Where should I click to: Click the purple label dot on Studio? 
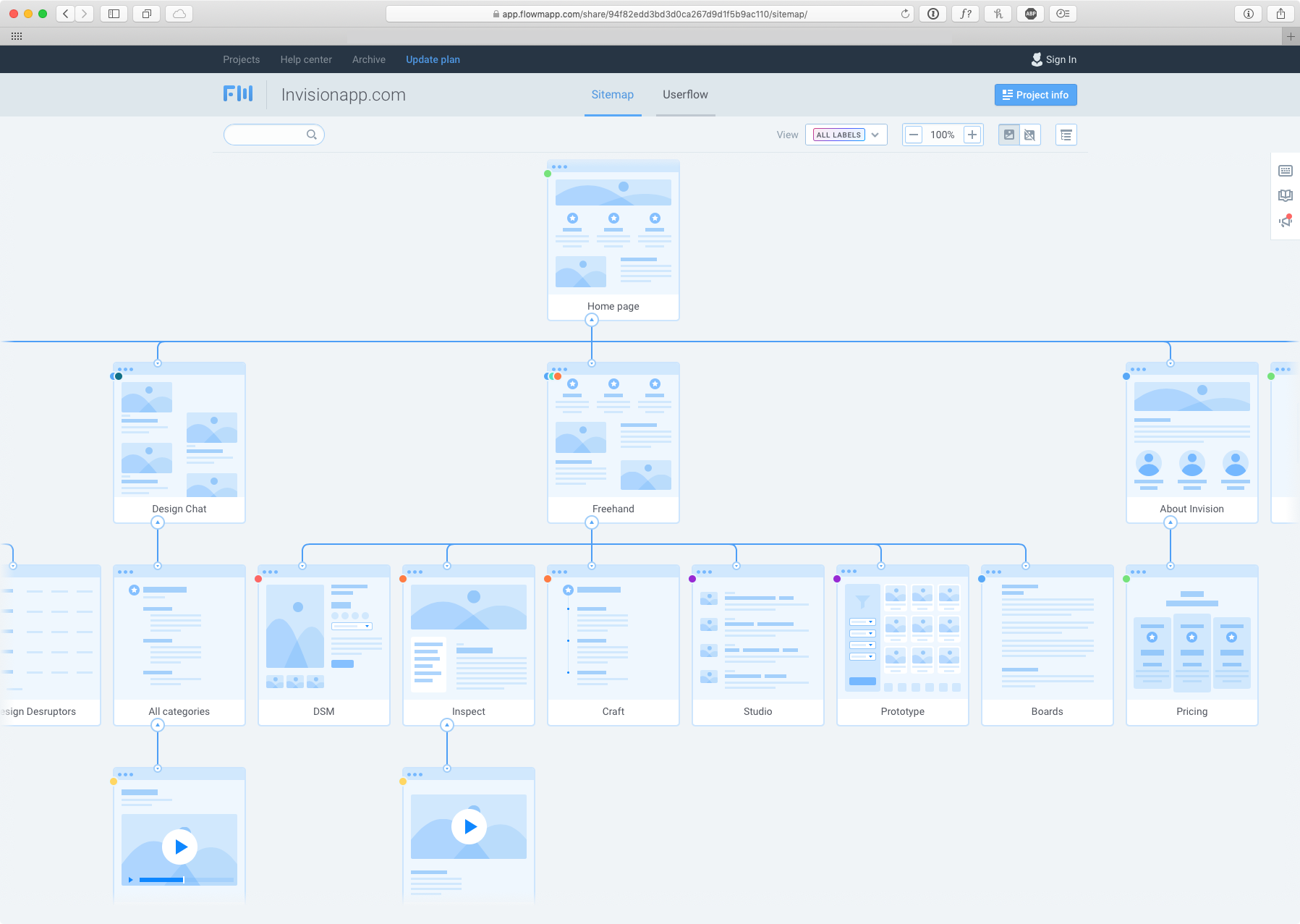(x=692, y=579)
